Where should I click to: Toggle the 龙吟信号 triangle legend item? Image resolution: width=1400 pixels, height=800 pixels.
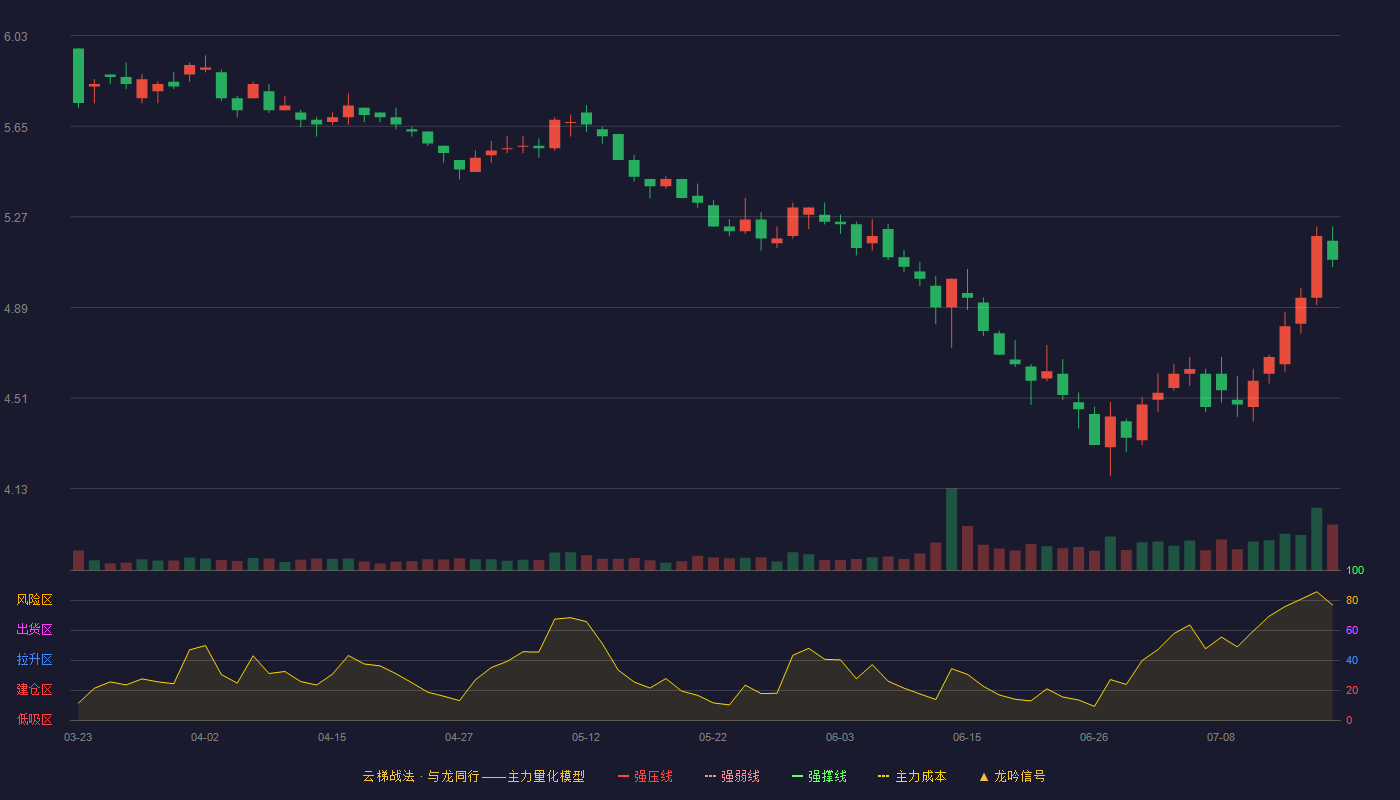pyautogui.click(x=1012, y=776)
